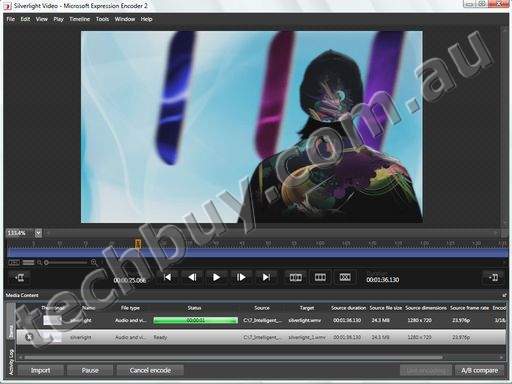Click the orange playhead marker on timeline

click(138, 244)
